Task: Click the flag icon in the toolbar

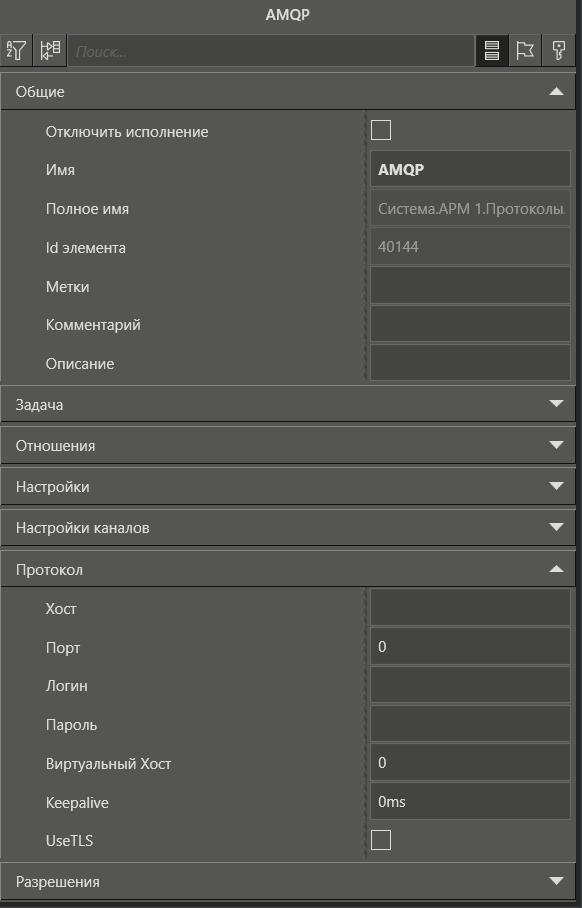Action: (x=525, y=50)
